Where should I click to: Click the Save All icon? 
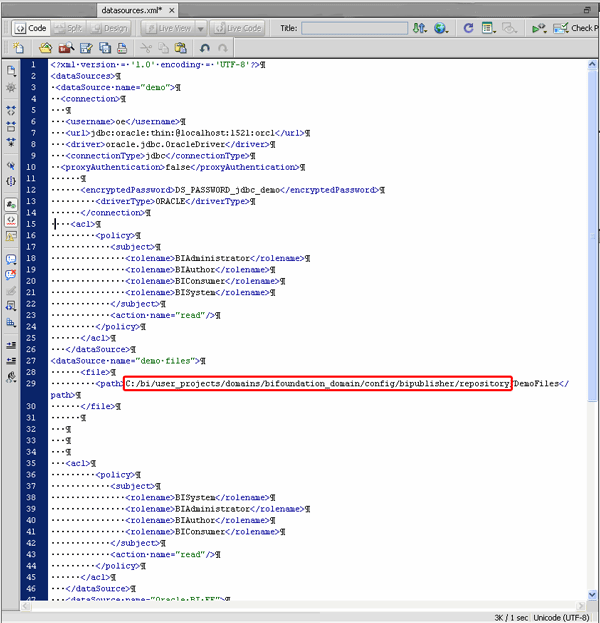tap(105, 48)
